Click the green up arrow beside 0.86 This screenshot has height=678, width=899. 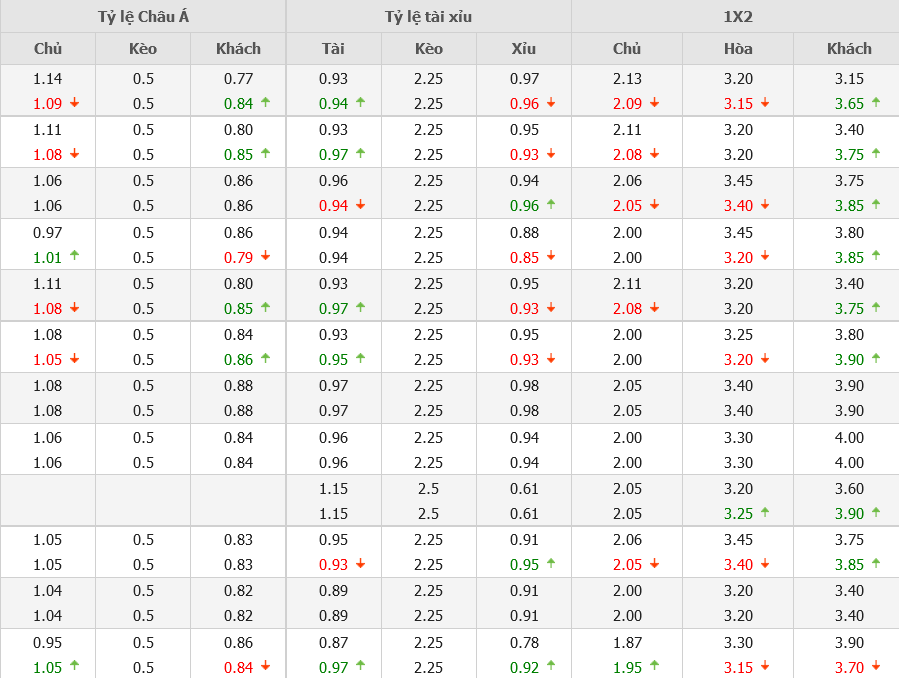pos(265,358)
